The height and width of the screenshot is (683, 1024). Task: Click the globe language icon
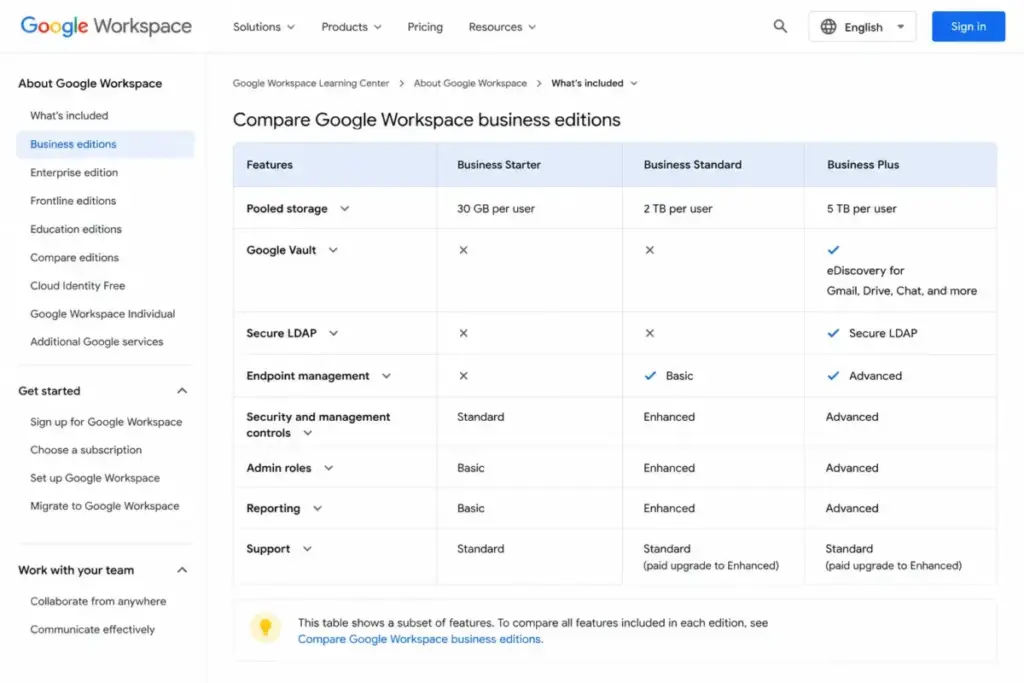[x=828, y=27]
